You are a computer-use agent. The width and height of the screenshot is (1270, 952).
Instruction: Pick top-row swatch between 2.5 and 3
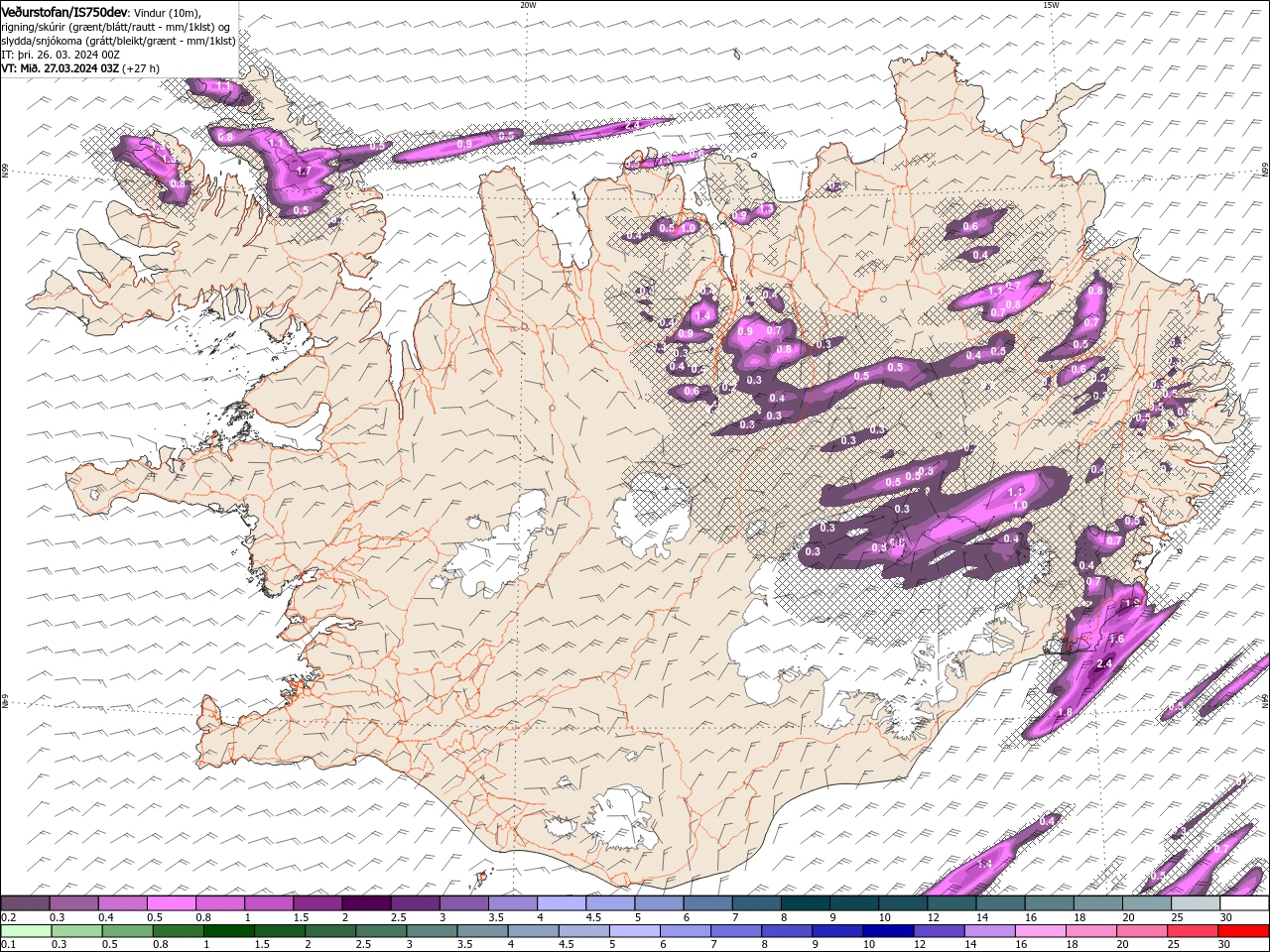[x=416, y=903]
